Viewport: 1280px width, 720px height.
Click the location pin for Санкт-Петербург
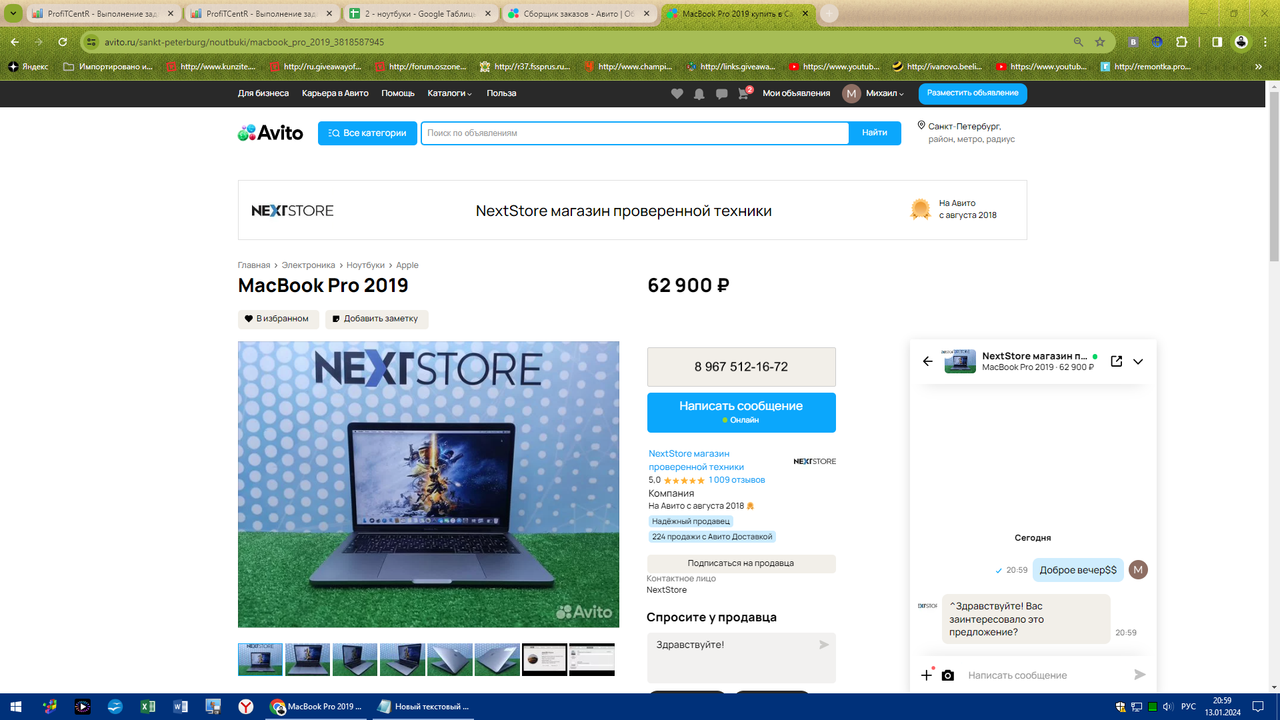coord(922,127)
